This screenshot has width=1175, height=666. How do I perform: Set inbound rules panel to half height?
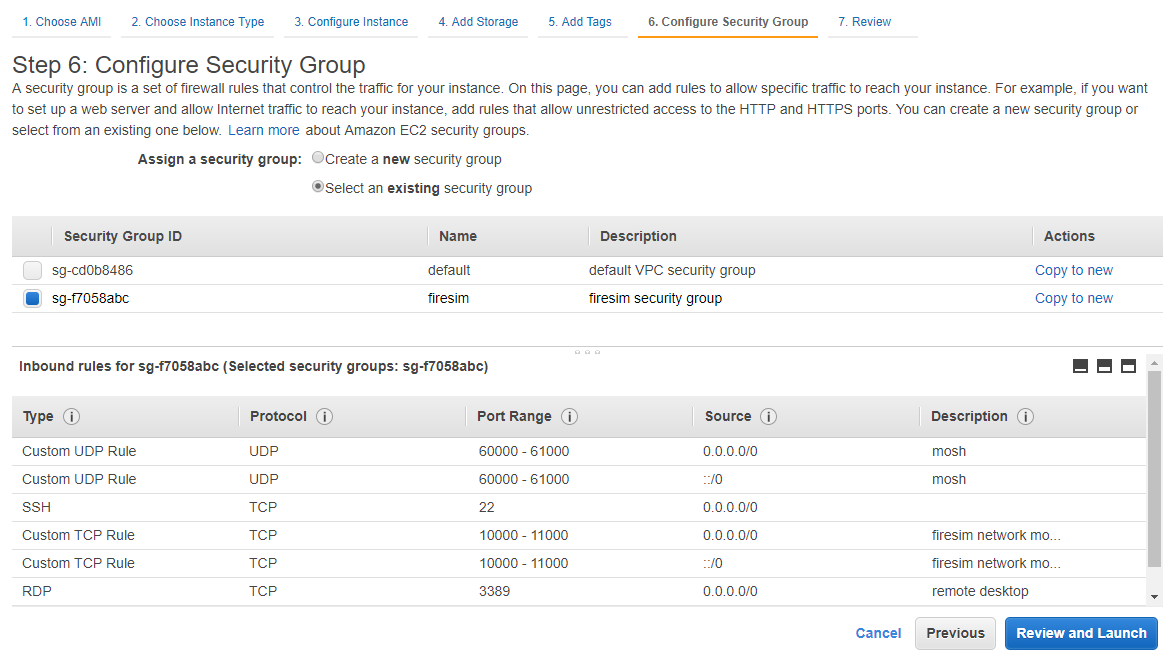[1105, 366]
